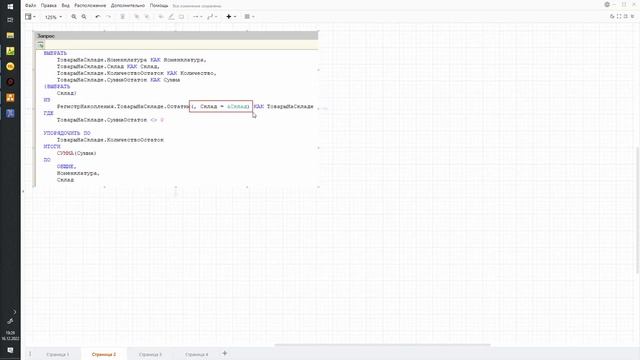The image size is (640, 360).
Task: Click the УПОРЯДОЧИТЬ ПО keyword
Action: point(67,133)
